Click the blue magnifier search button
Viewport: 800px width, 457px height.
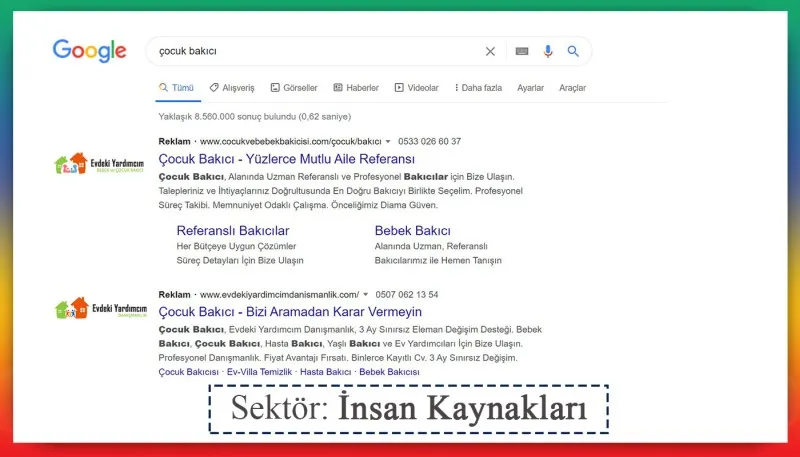(x=573, y=51)
